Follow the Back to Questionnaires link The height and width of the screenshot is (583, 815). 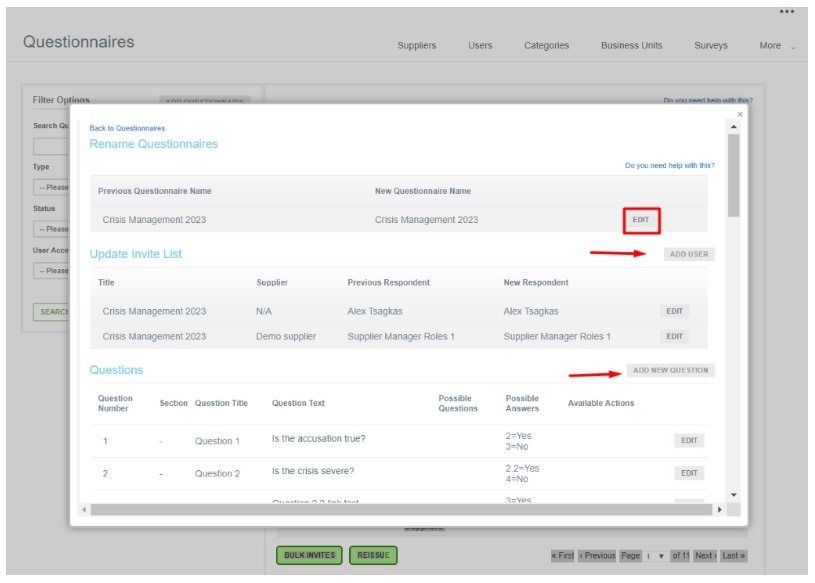tap(127, 128)
